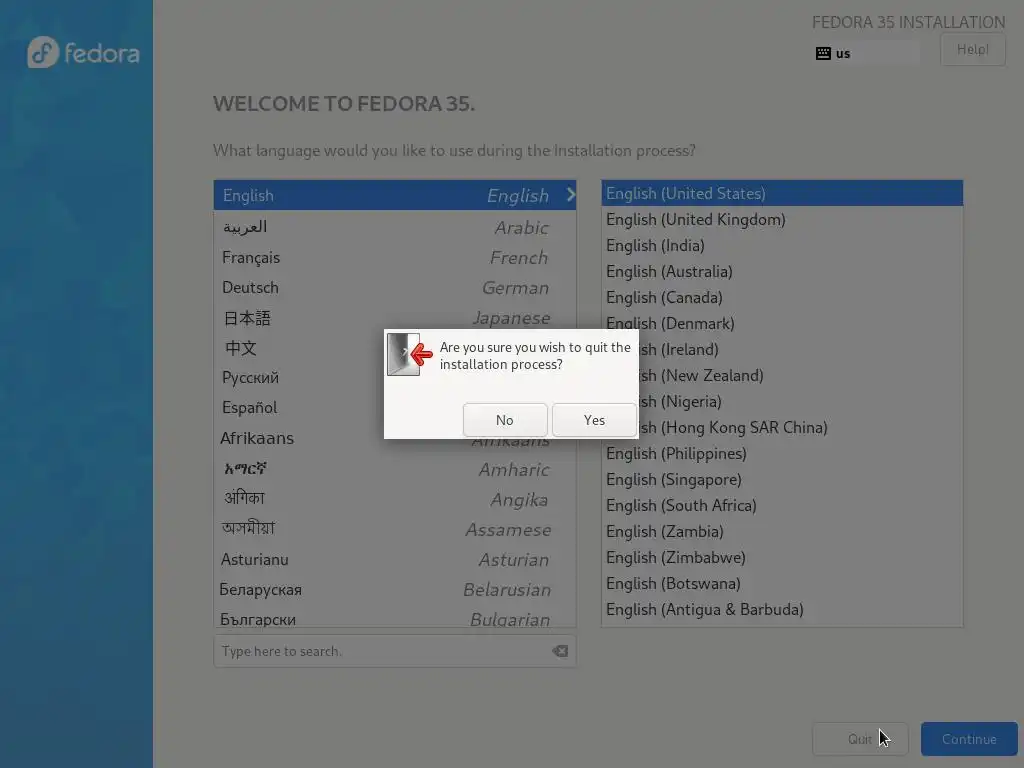Image resolution: width=1024 pixels, height=768 pixels.
Task: Clear the language search with the backspace icon
Action: pos(560,651)
